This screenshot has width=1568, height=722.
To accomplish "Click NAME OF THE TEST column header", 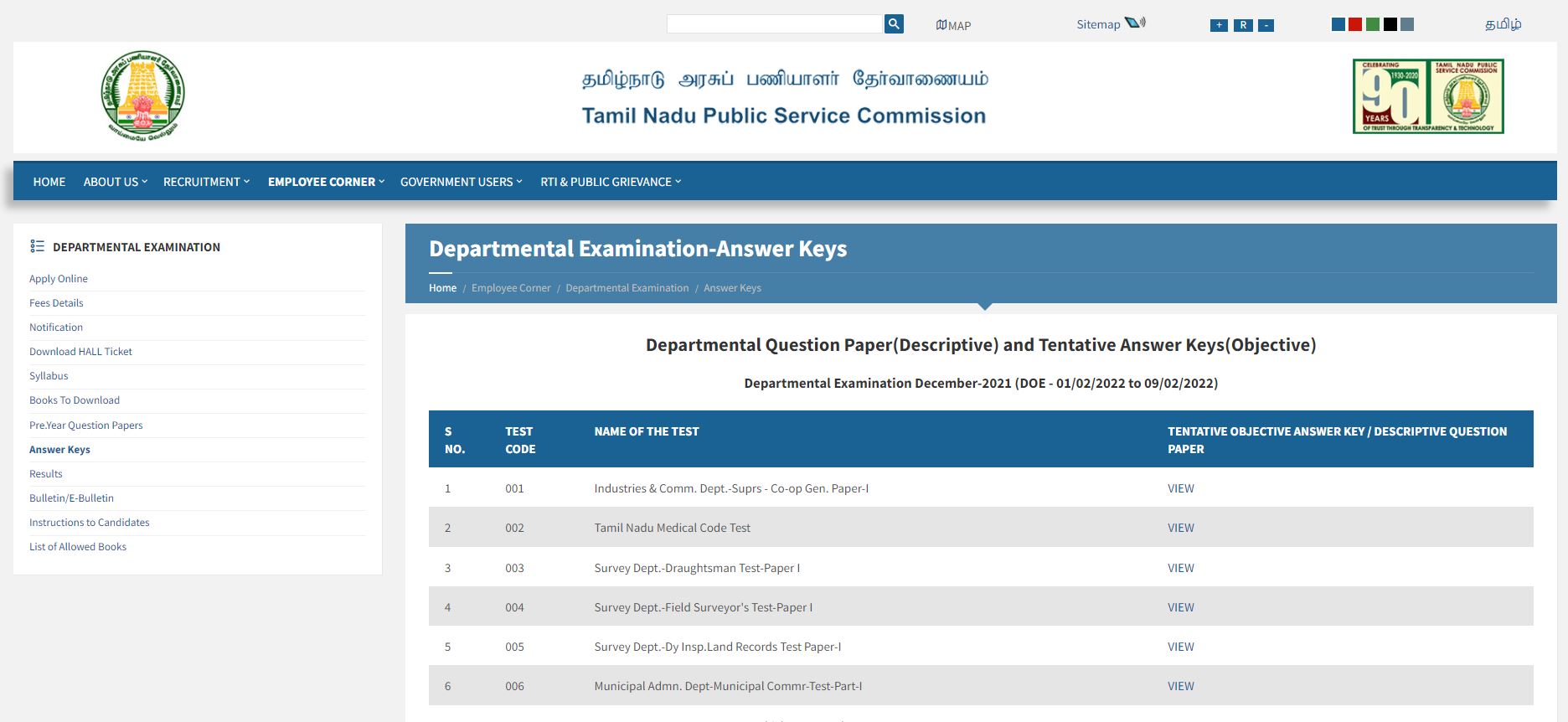I will coord(647,431).
